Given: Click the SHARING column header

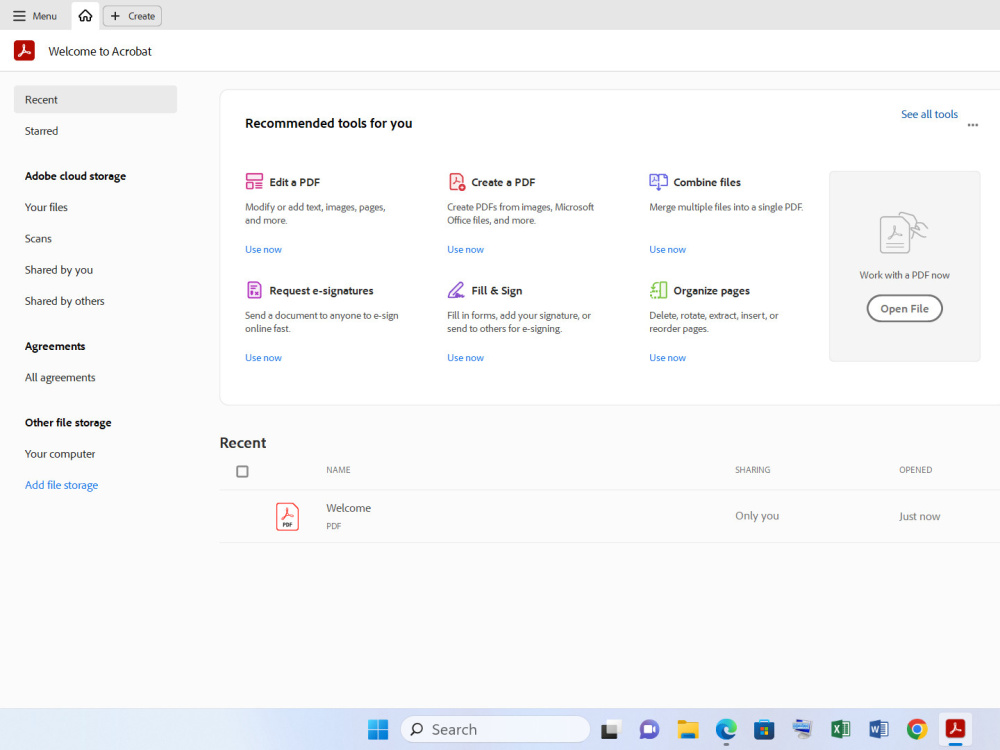Looking at the screenshot, I should (753, 470).
